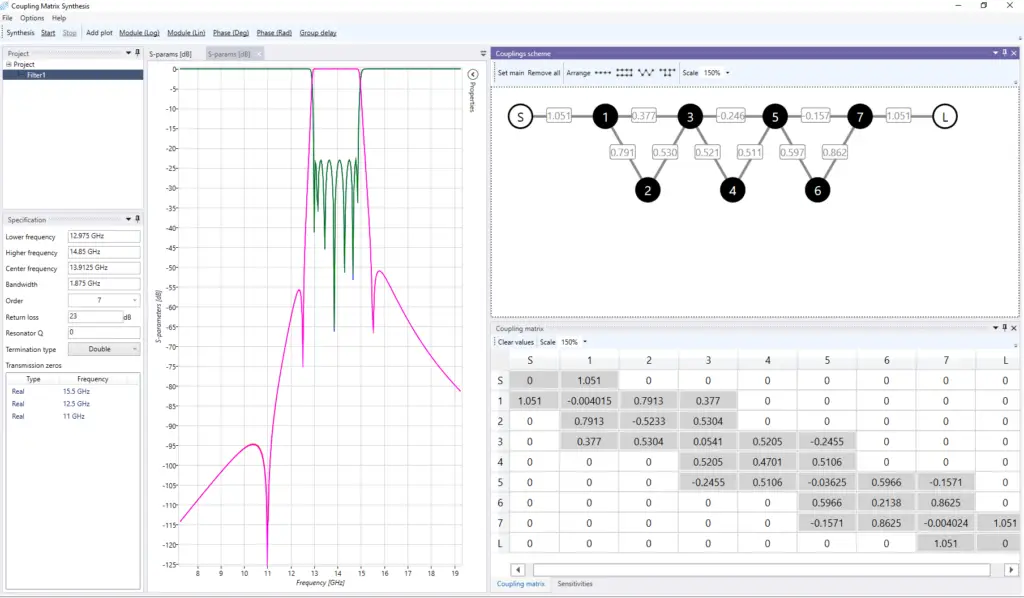Pin the Project panel
The width and height of the screenshot is (1024, 598).
(x=137, y=52)
